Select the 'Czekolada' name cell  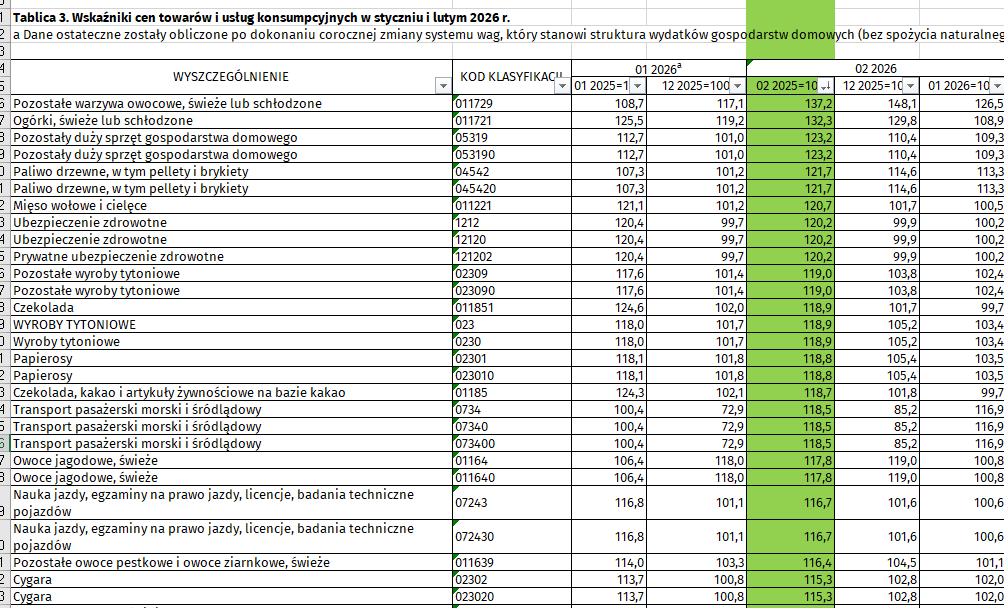[232, 307]
